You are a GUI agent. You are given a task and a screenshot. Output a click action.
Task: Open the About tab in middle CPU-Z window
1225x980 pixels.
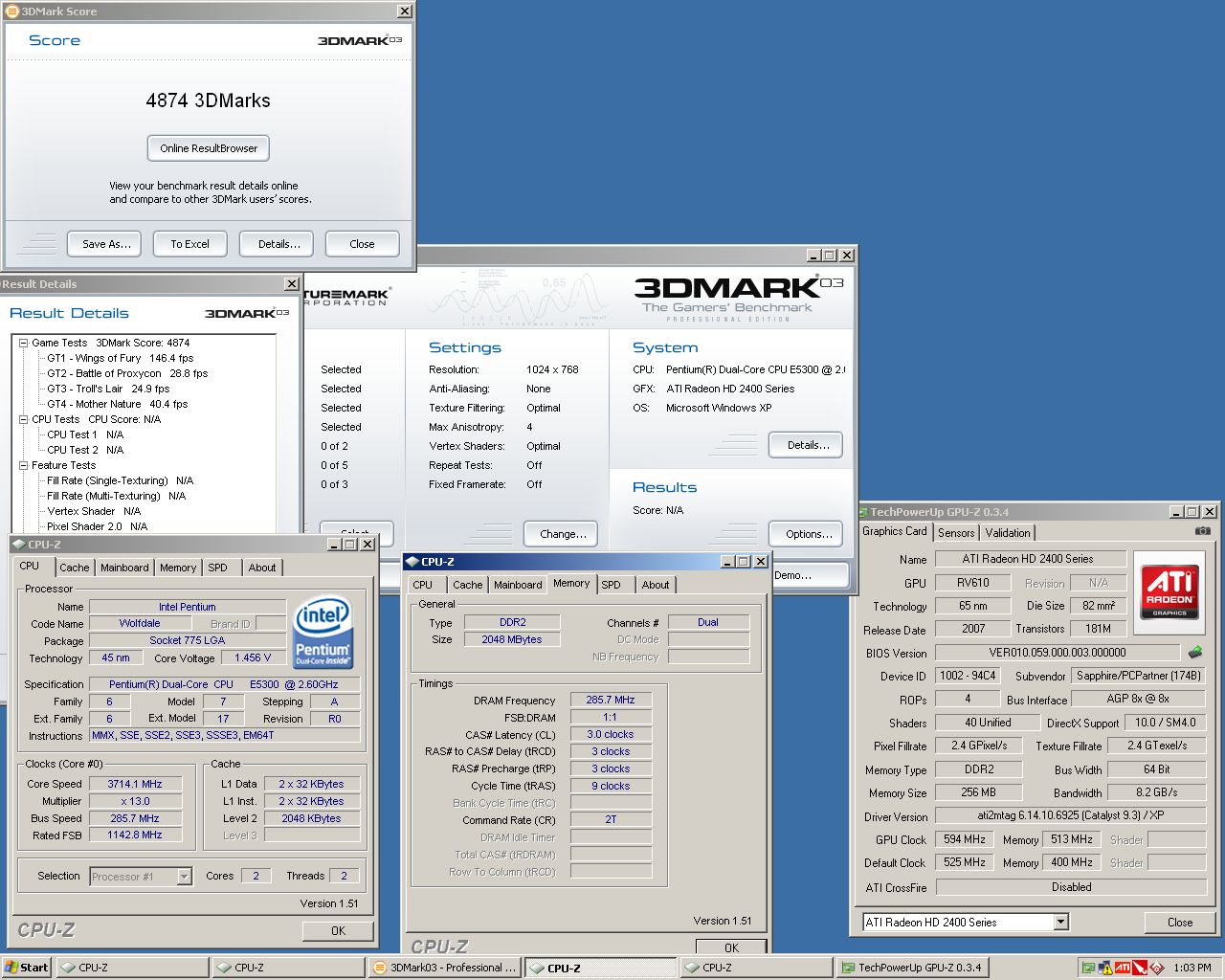pos(656,585)
